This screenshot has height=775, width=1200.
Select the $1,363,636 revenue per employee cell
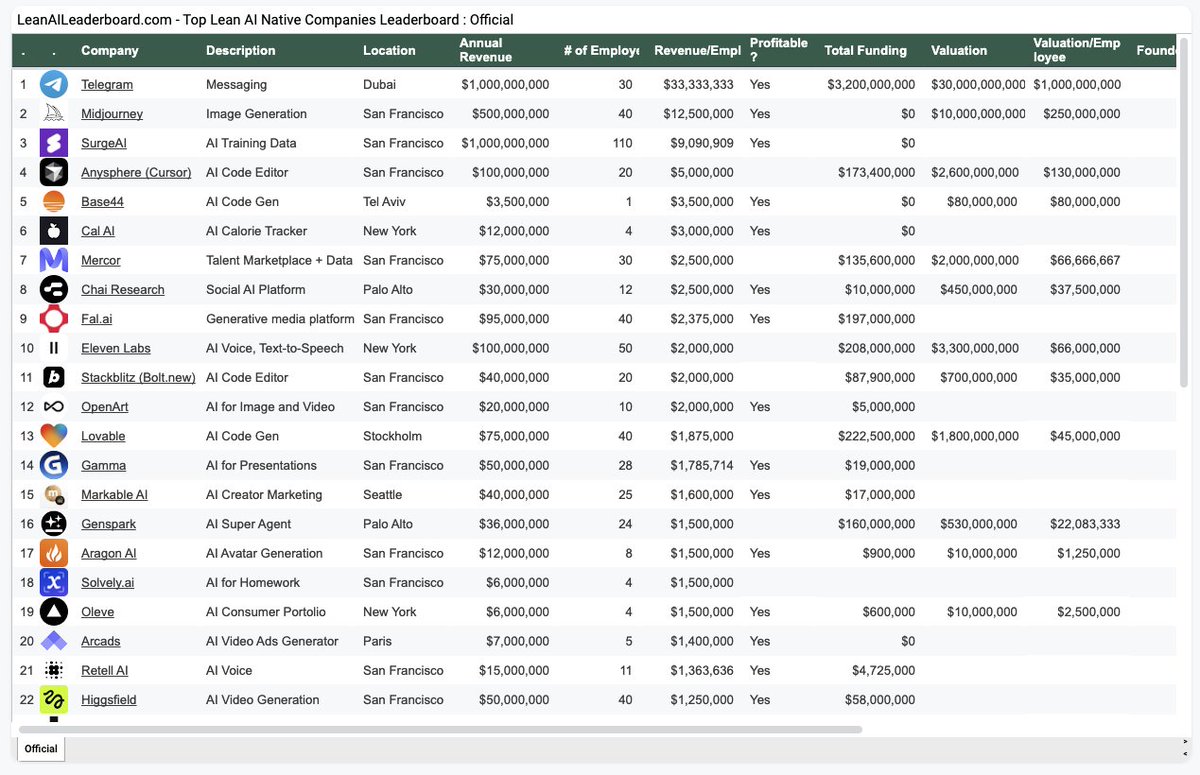[702, 671]
